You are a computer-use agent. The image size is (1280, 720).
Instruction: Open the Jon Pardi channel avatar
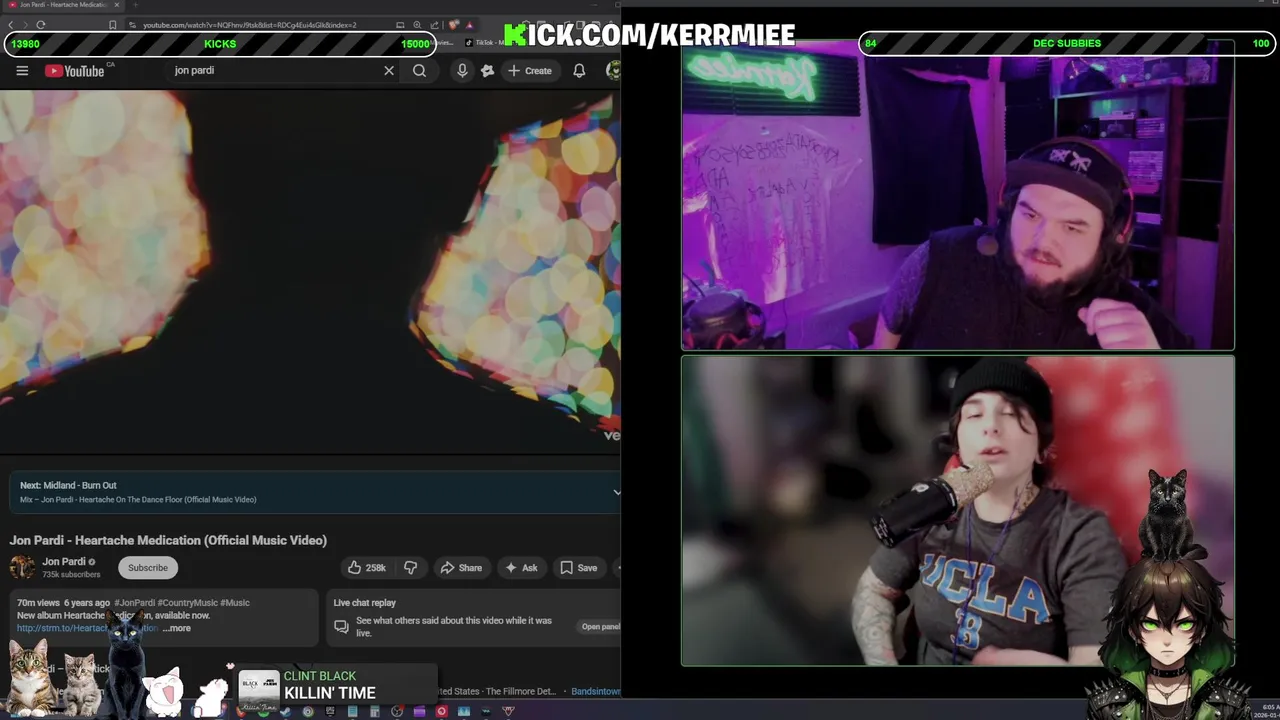point(22,567)
